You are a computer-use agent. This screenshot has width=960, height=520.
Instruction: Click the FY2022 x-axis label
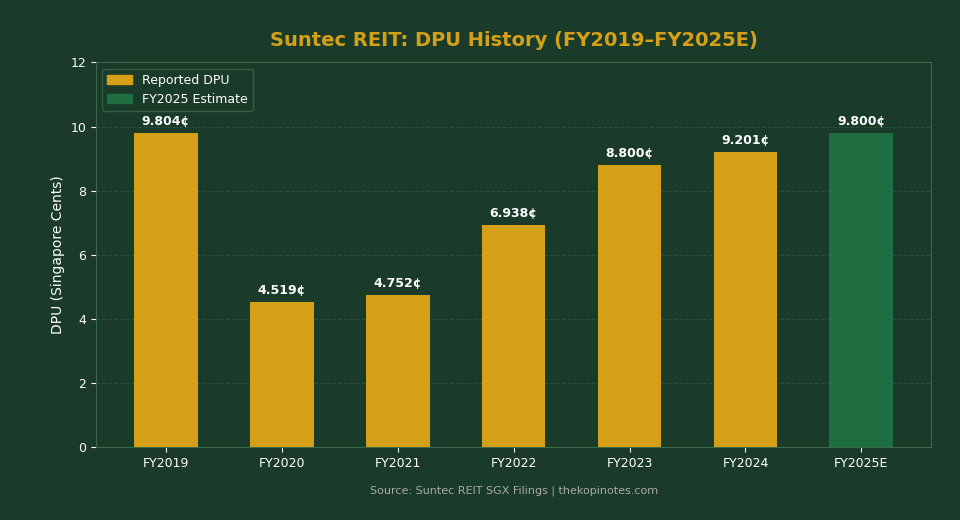point(514,463)
